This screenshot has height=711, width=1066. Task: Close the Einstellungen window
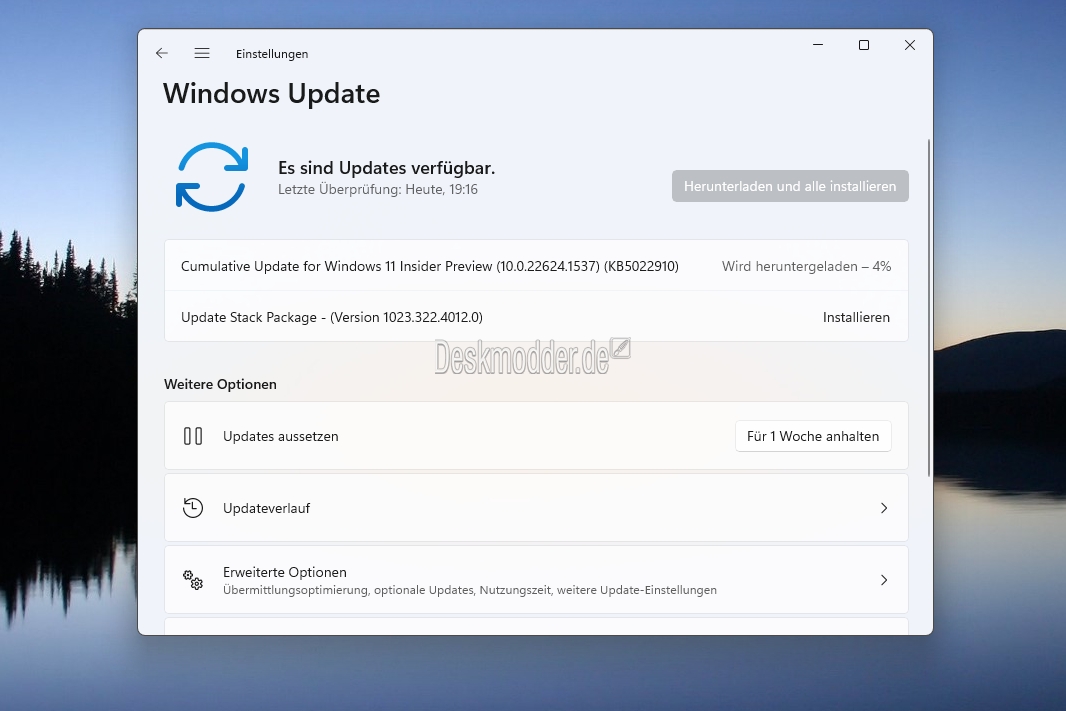click(x=910, y=45)
